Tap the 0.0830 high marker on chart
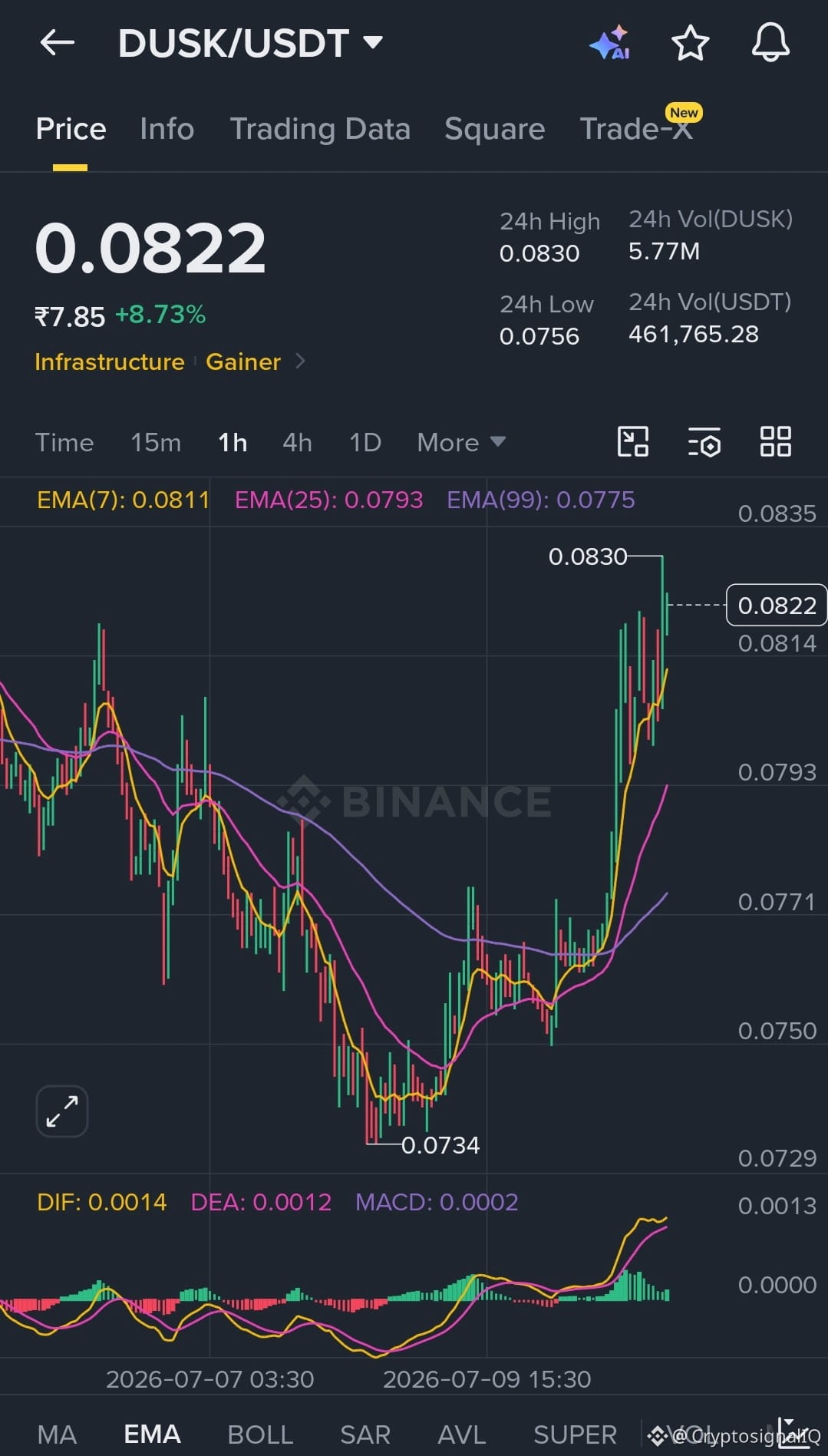 click(588, 556)
